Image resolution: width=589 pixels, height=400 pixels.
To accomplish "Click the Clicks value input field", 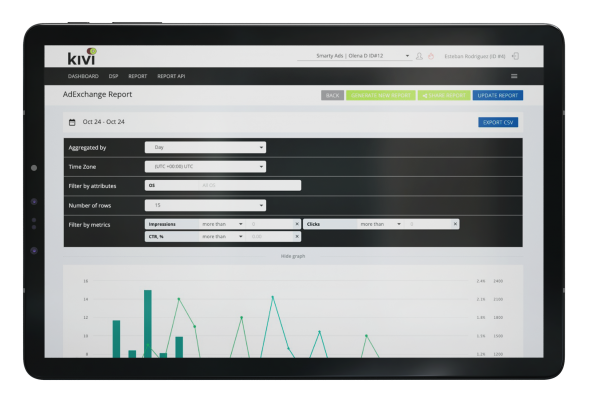I will tap(428, 224).
